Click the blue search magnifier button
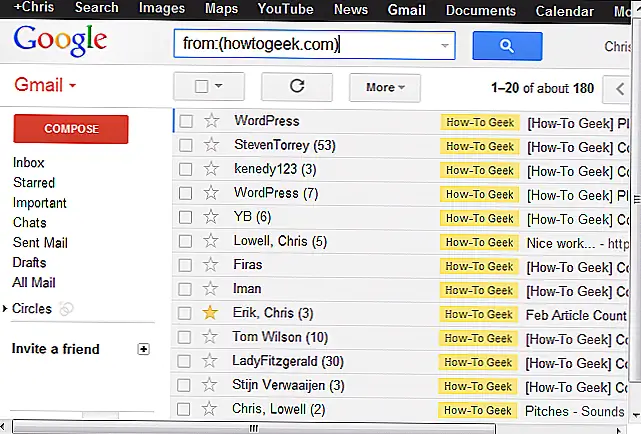The height and width of the screenshot is (434, 641). (507, 46)
